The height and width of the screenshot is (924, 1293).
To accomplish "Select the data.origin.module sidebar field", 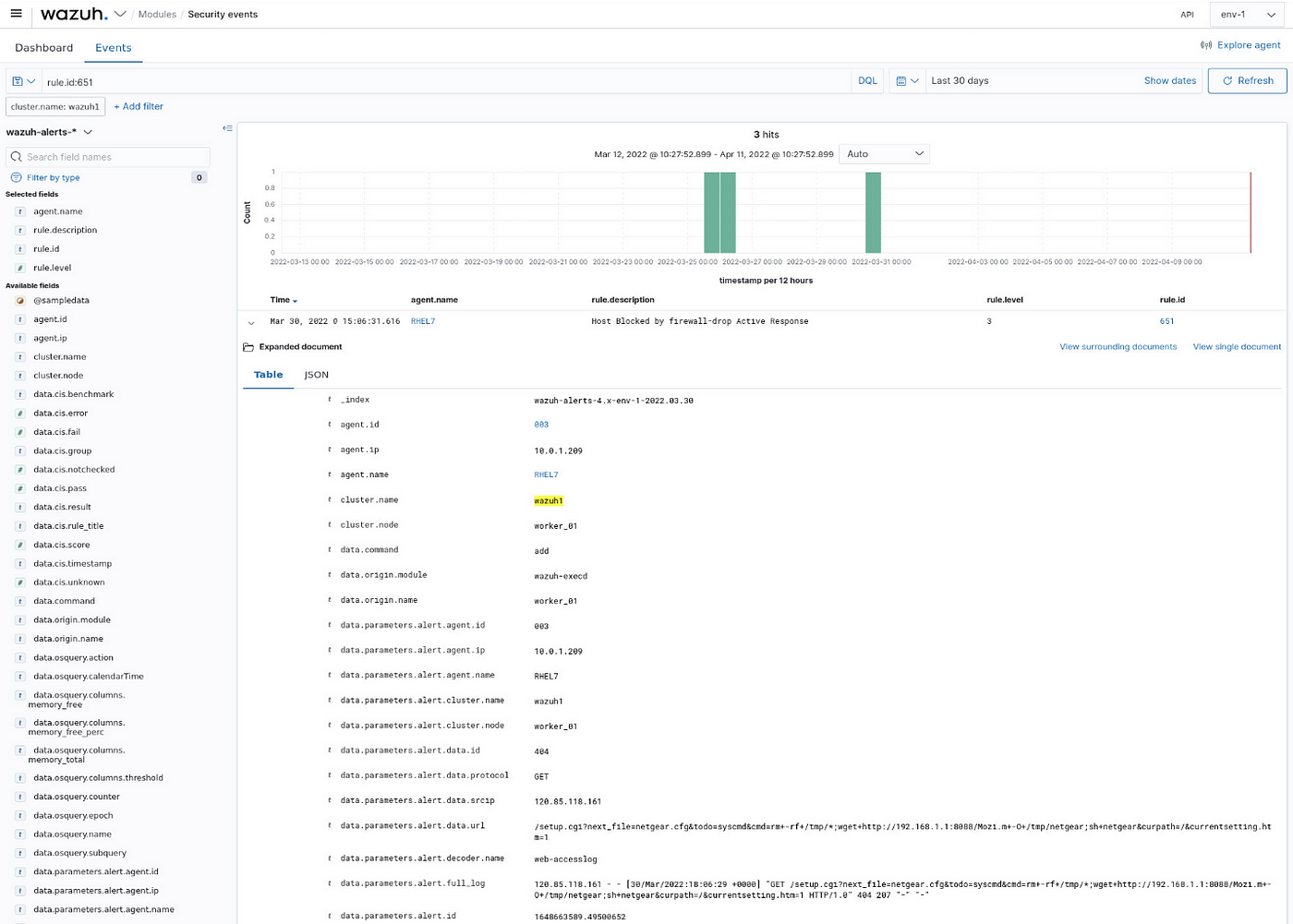I will (x=72, y=620).
